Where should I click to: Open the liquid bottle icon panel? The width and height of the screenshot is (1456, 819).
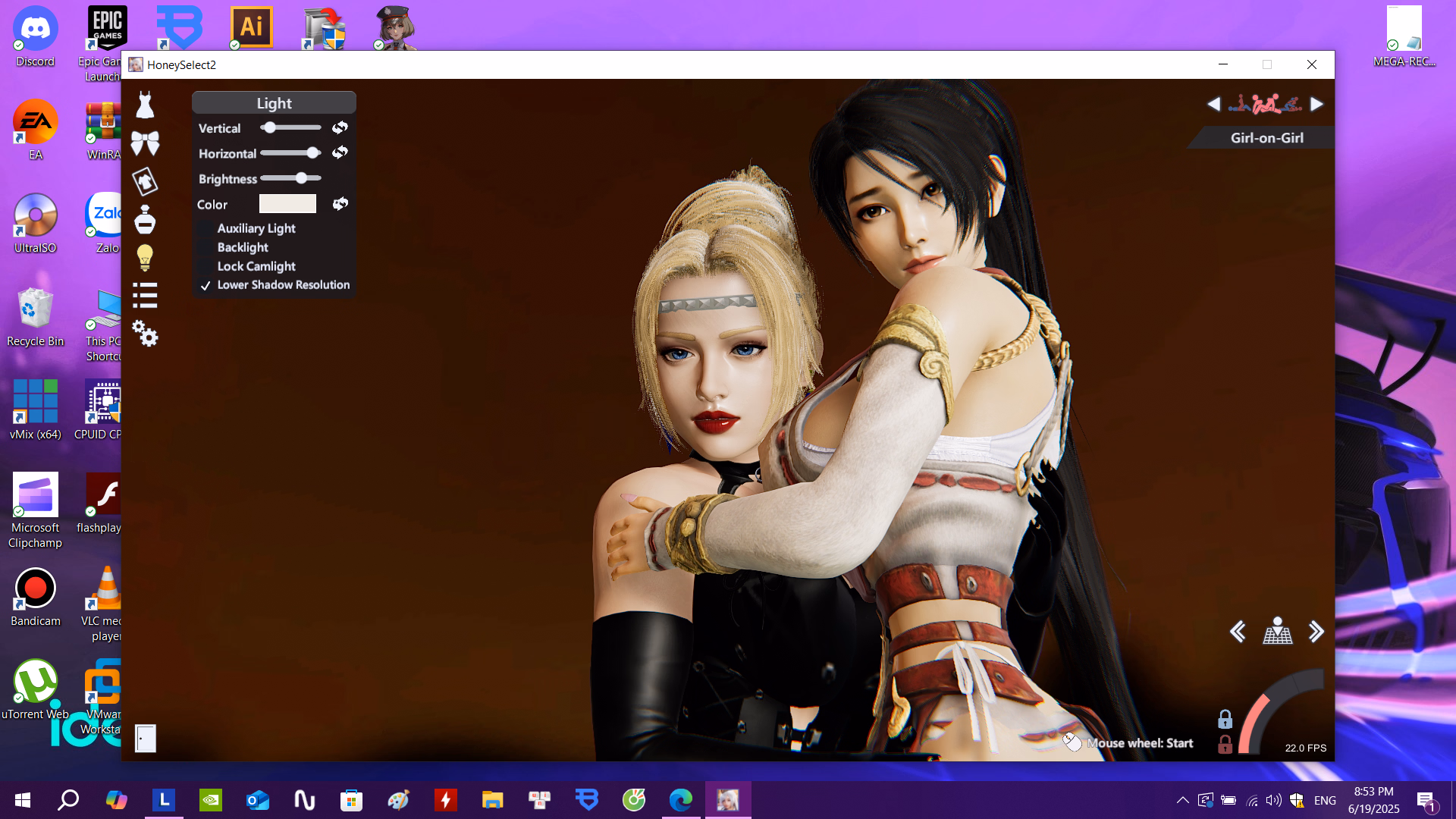click(x=145, y=219)
